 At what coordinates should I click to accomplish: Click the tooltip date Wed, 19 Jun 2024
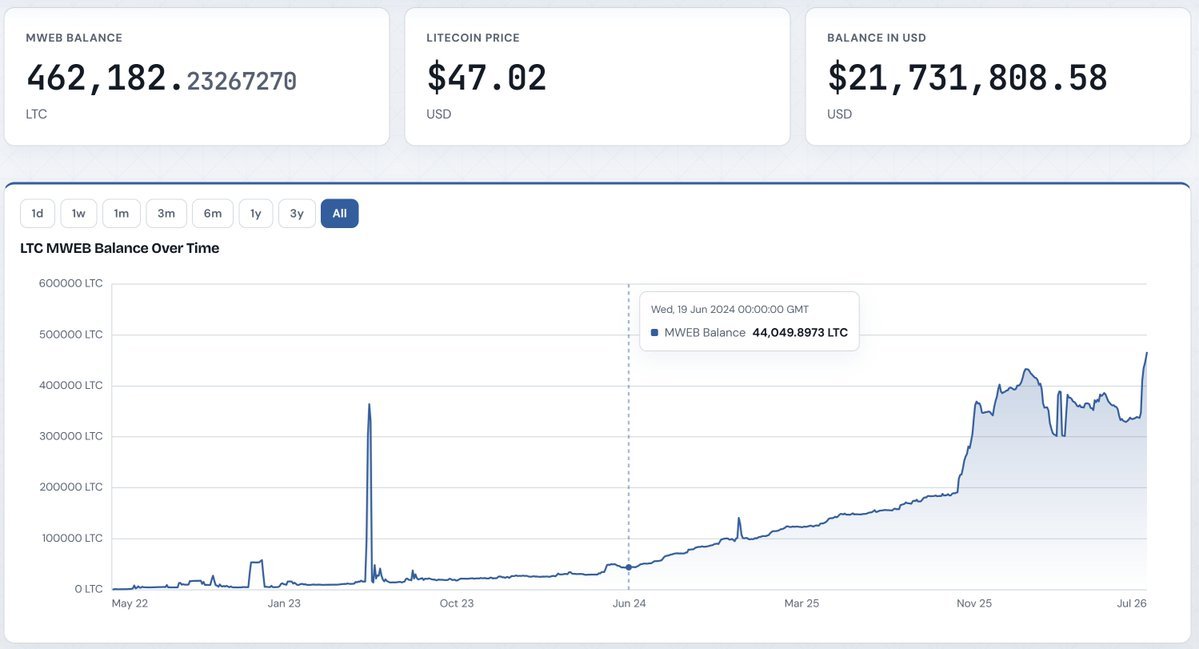729,310
